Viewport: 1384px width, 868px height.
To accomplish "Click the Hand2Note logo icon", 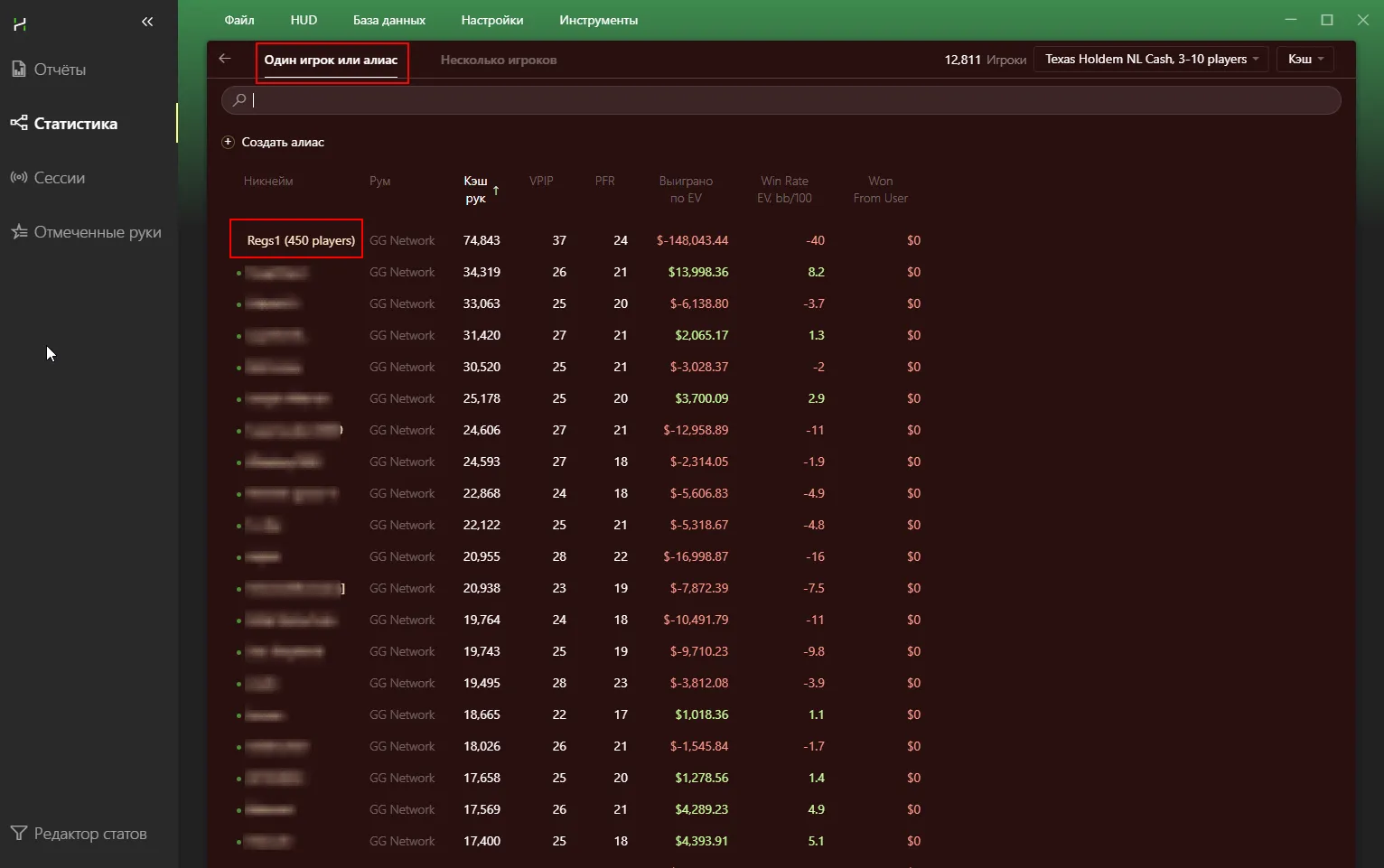I will tap(20, 23).
